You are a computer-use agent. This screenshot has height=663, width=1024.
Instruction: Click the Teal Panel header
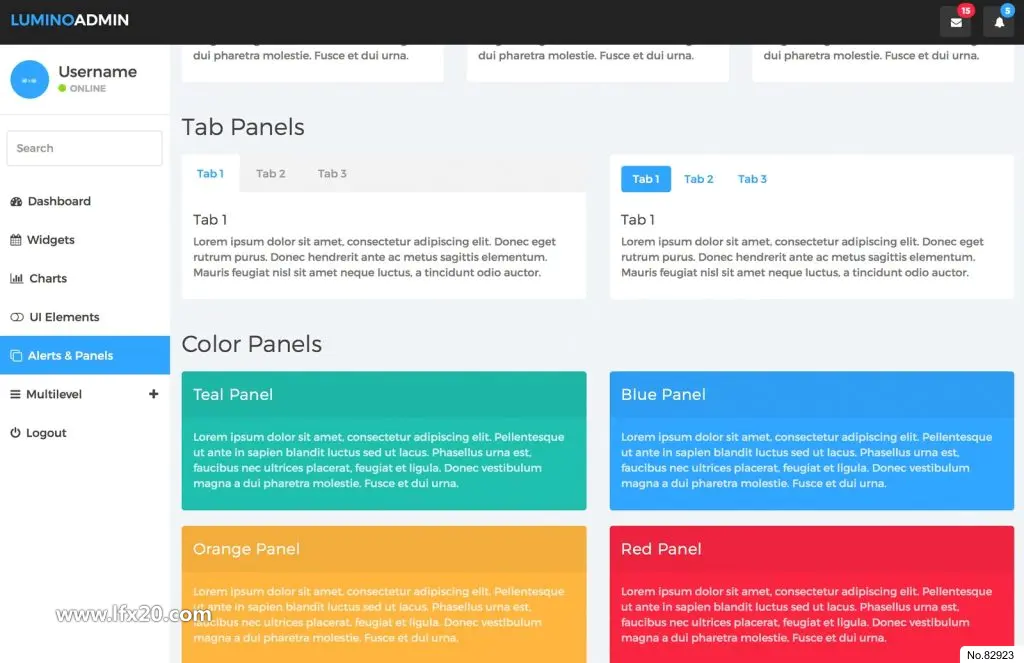point(384,395)
